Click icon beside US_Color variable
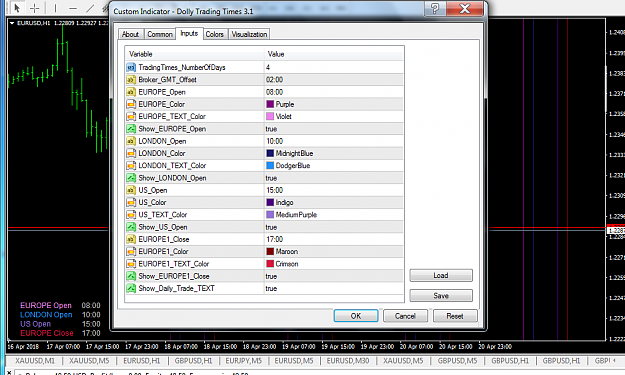This screenshot has height=375, width=625. 131,202
